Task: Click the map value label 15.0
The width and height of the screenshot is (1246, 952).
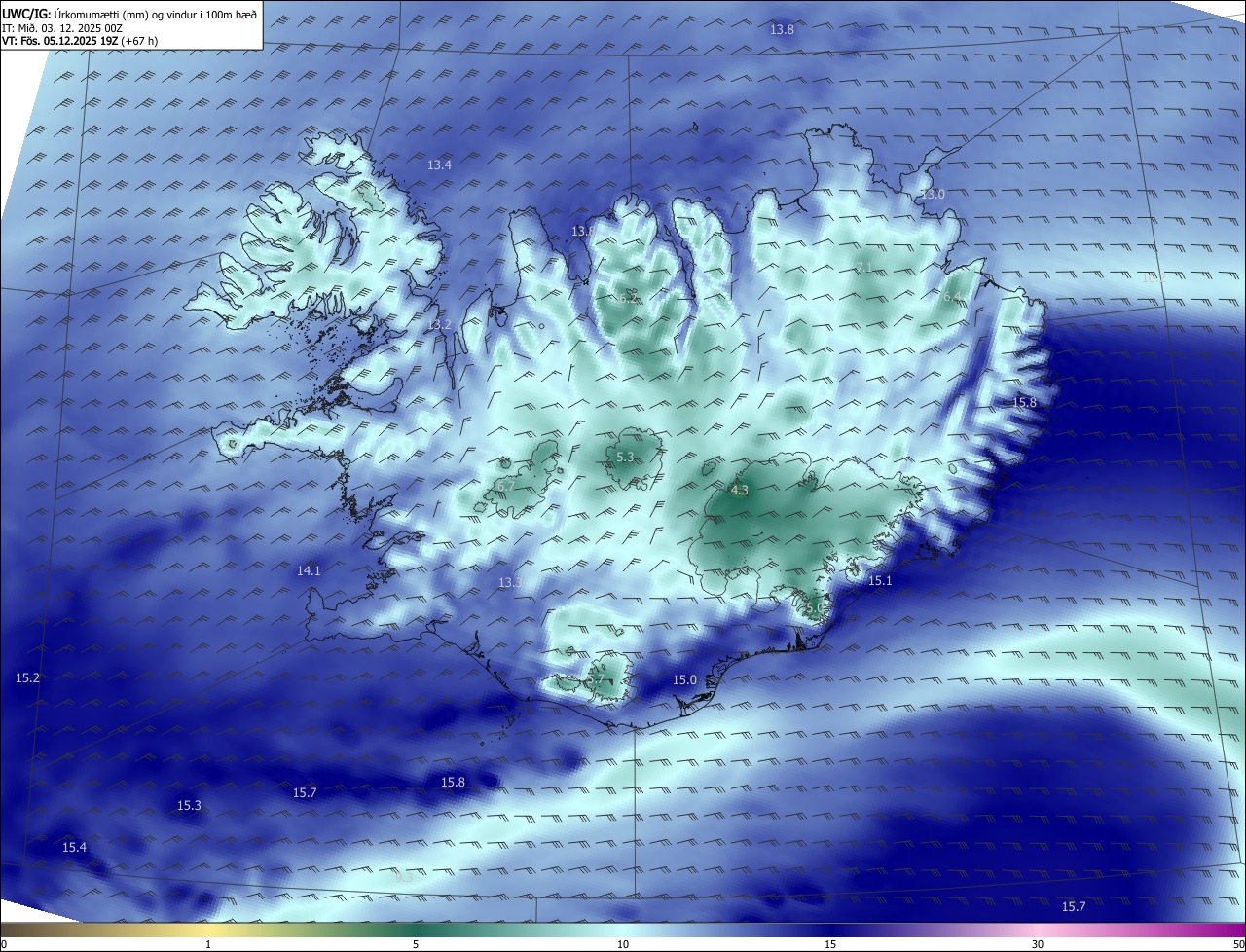Action: click(685, 680)
